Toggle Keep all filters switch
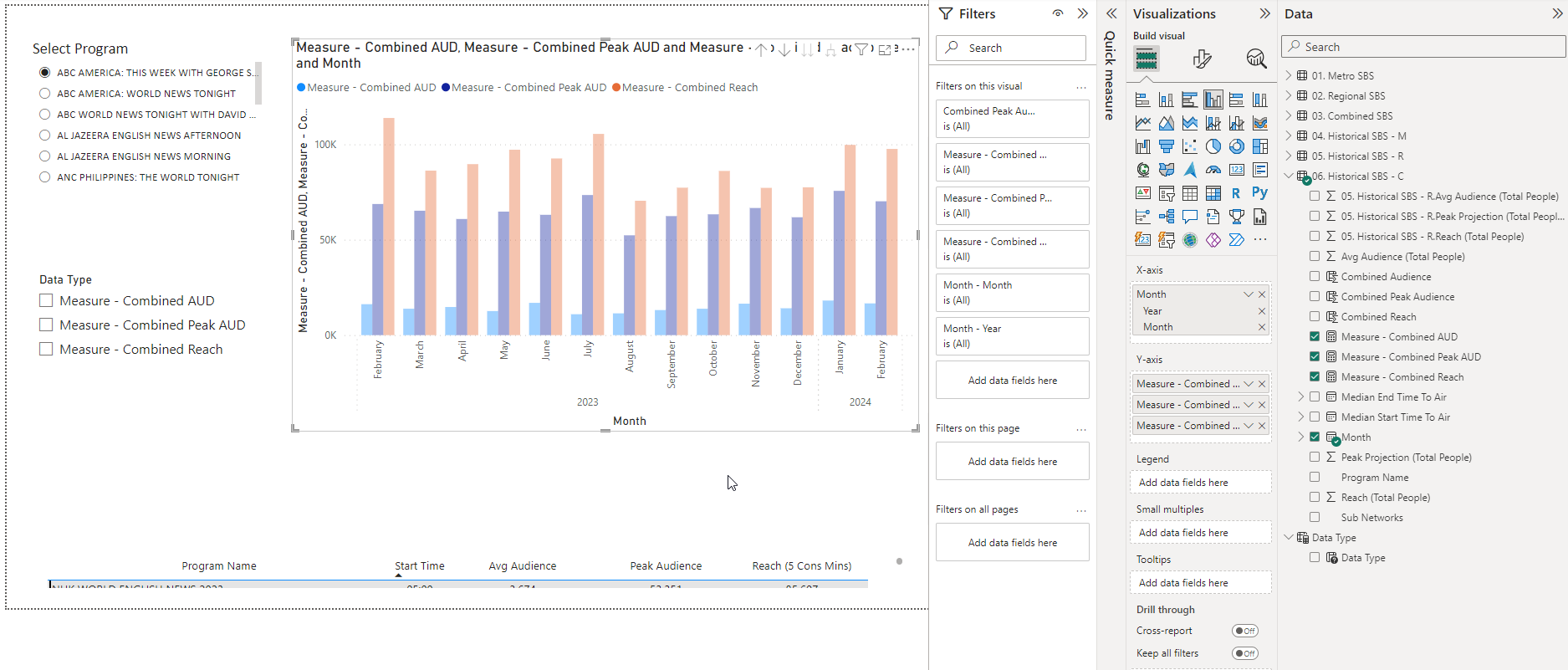1568x670 pixels. tap(1245, 653)
